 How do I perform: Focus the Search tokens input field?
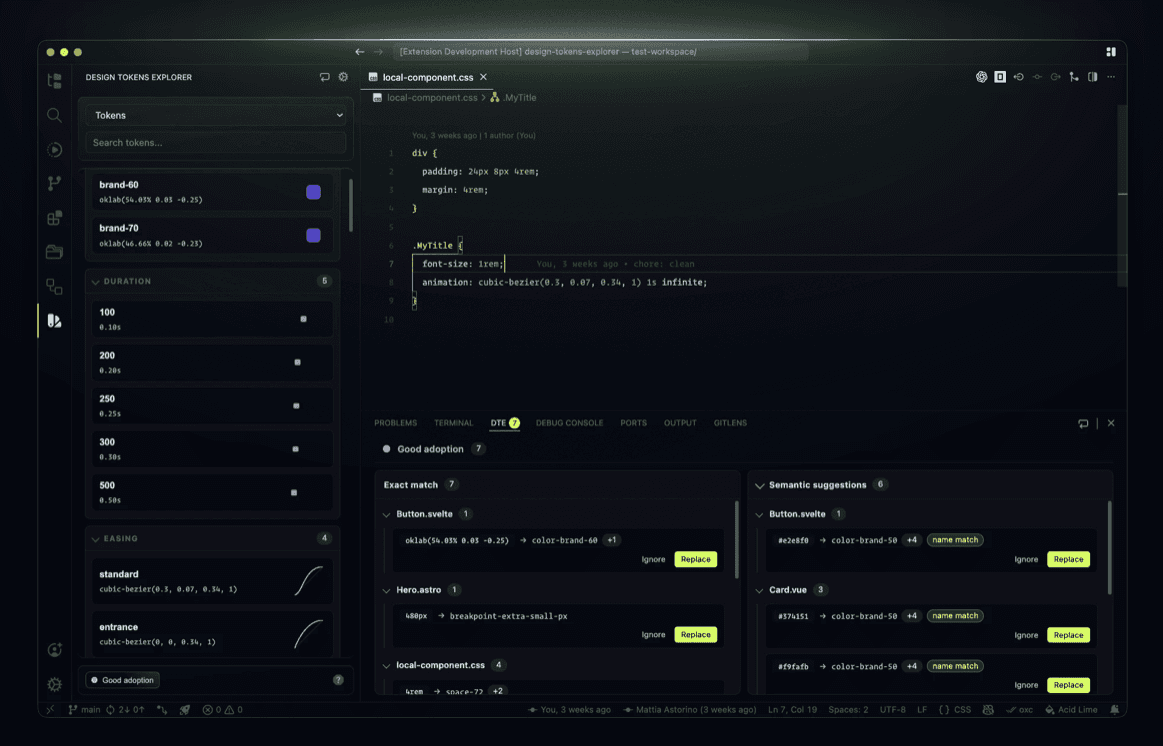(x=216, y=142)
